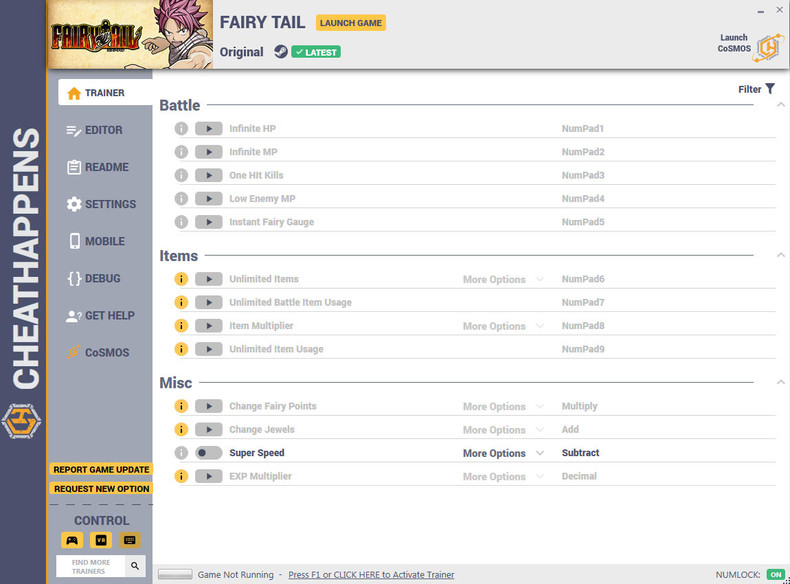Expand More Options for Super Speed
The image size is (790, 584).
(503, 453)
